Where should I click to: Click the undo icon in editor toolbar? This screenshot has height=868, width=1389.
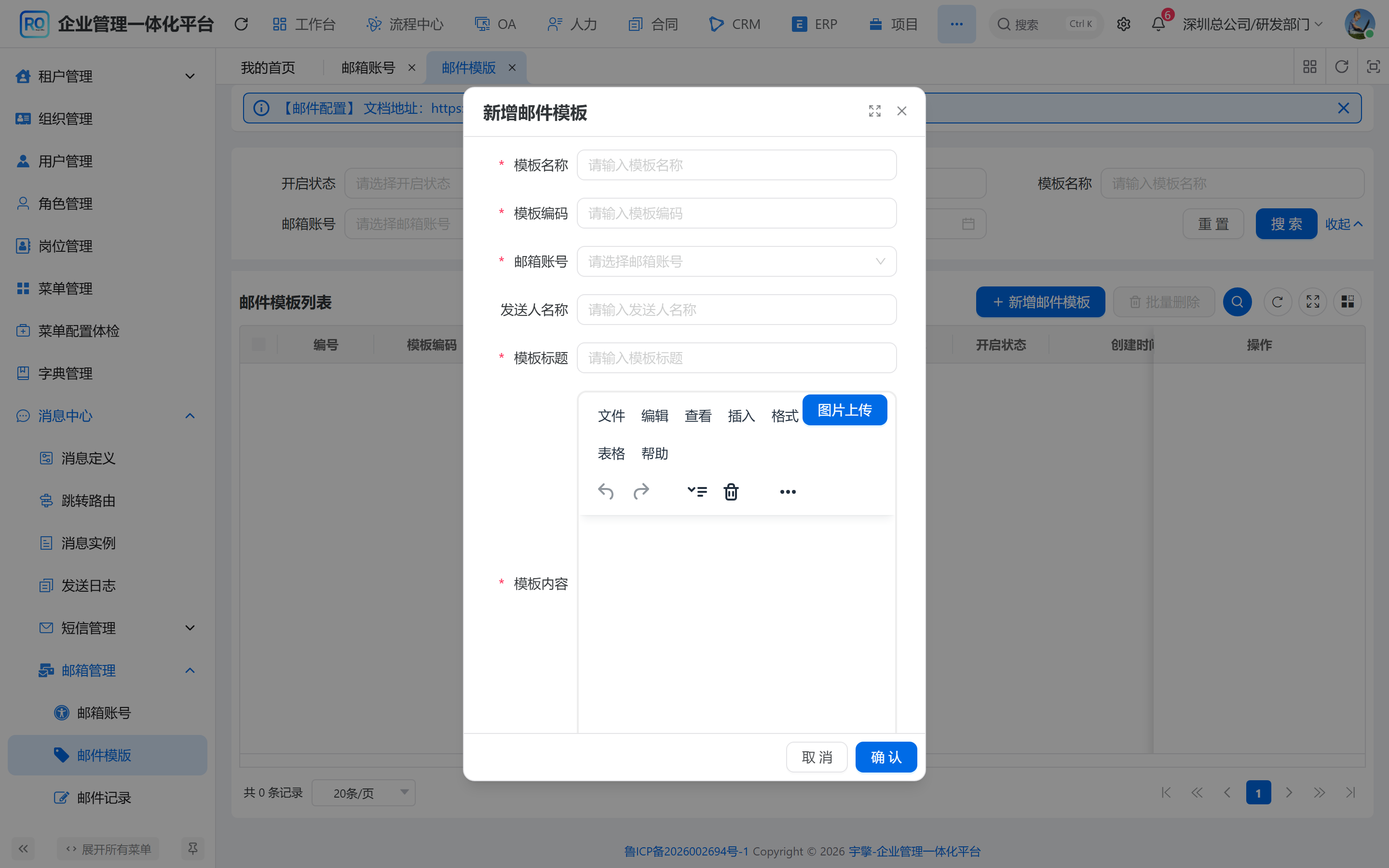point(606,491)
